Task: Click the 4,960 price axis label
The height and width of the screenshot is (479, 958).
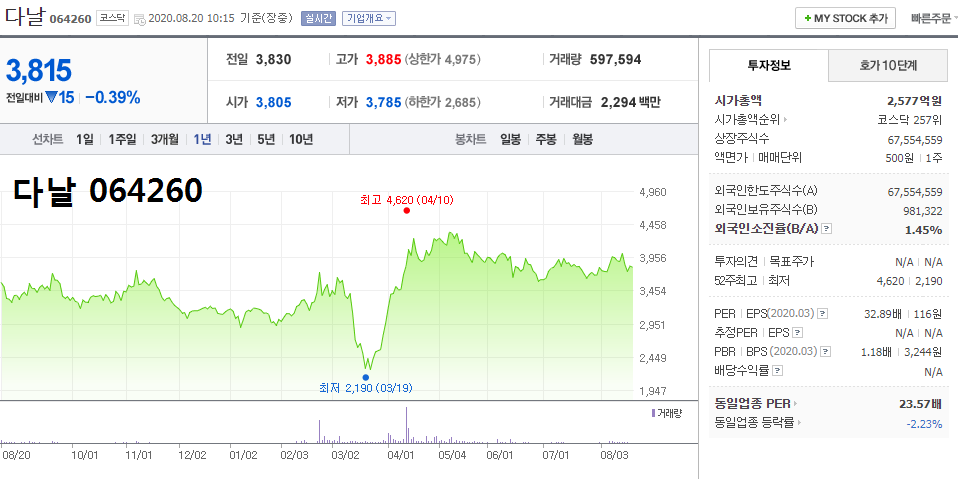Action: click(x=653, y=192)
